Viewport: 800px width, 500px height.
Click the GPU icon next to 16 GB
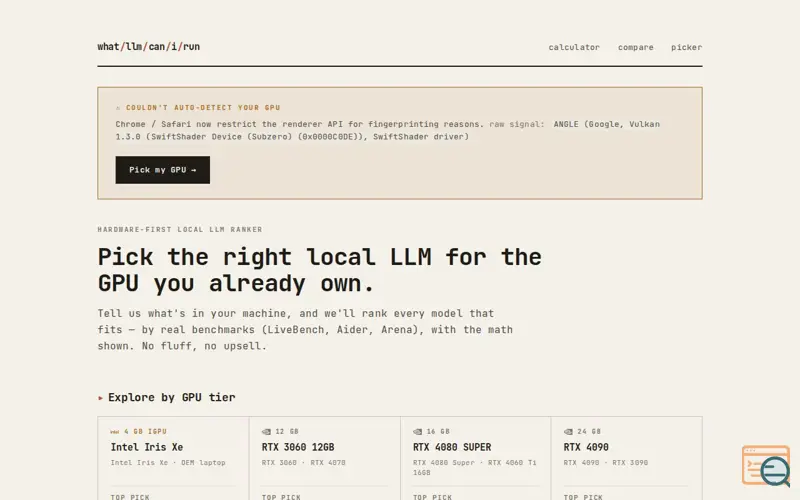417,432
